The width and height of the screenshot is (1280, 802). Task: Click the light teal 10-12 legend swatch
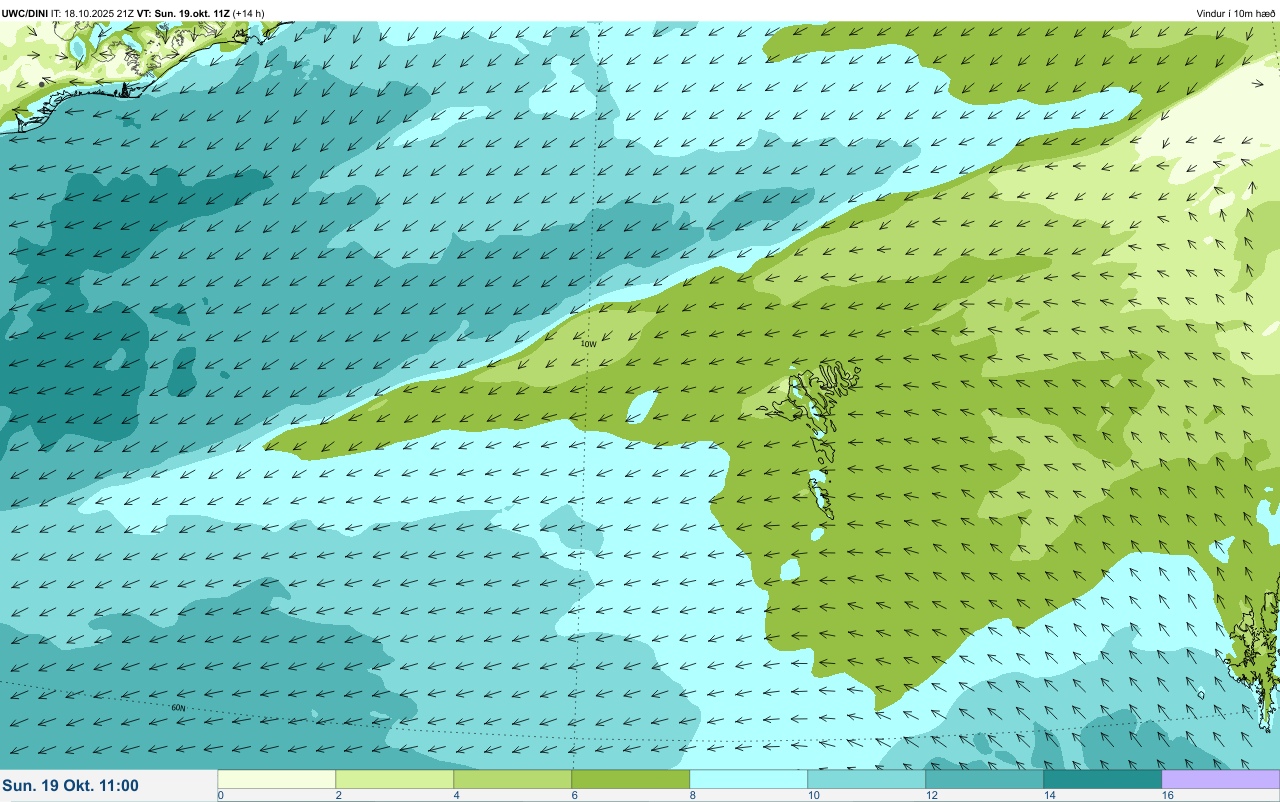[x=866, y=779]
